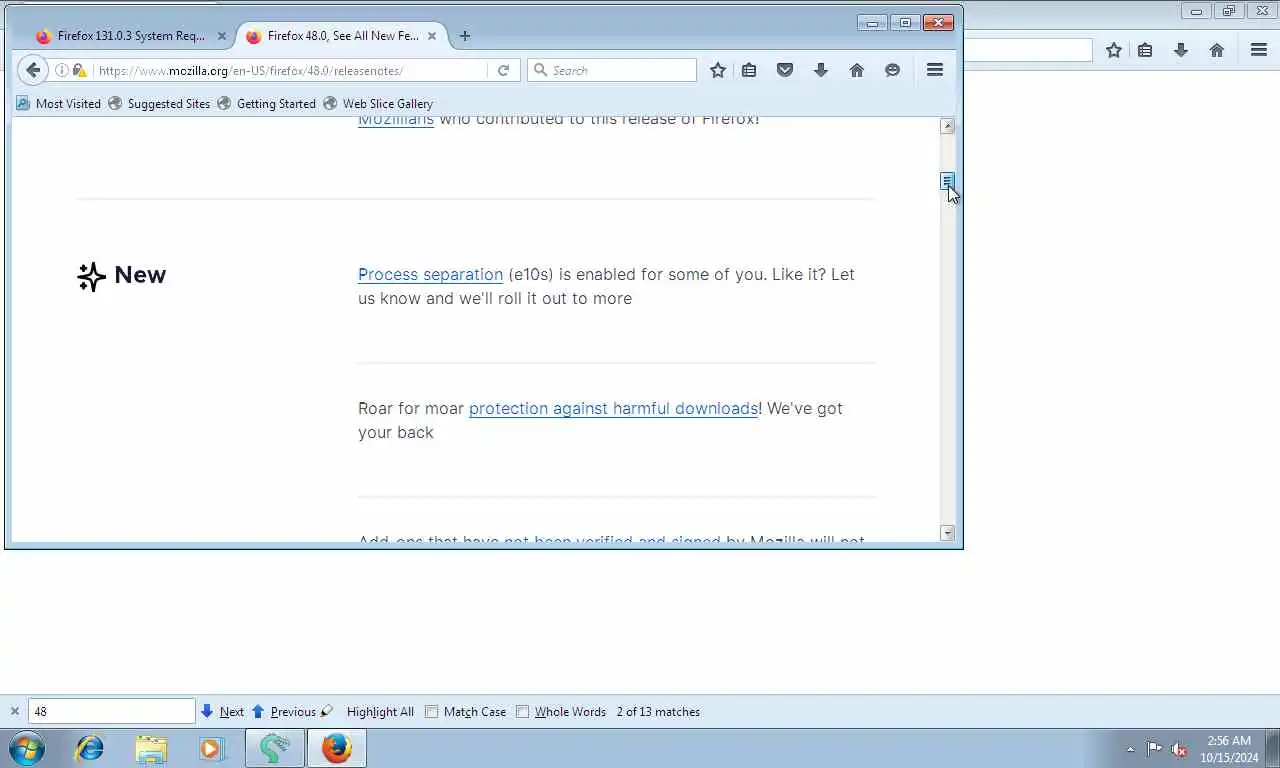The height and width of the screenshot is (768, 1280).
Task: Hamburger menu in the background window
Action: pos(1259,50)
